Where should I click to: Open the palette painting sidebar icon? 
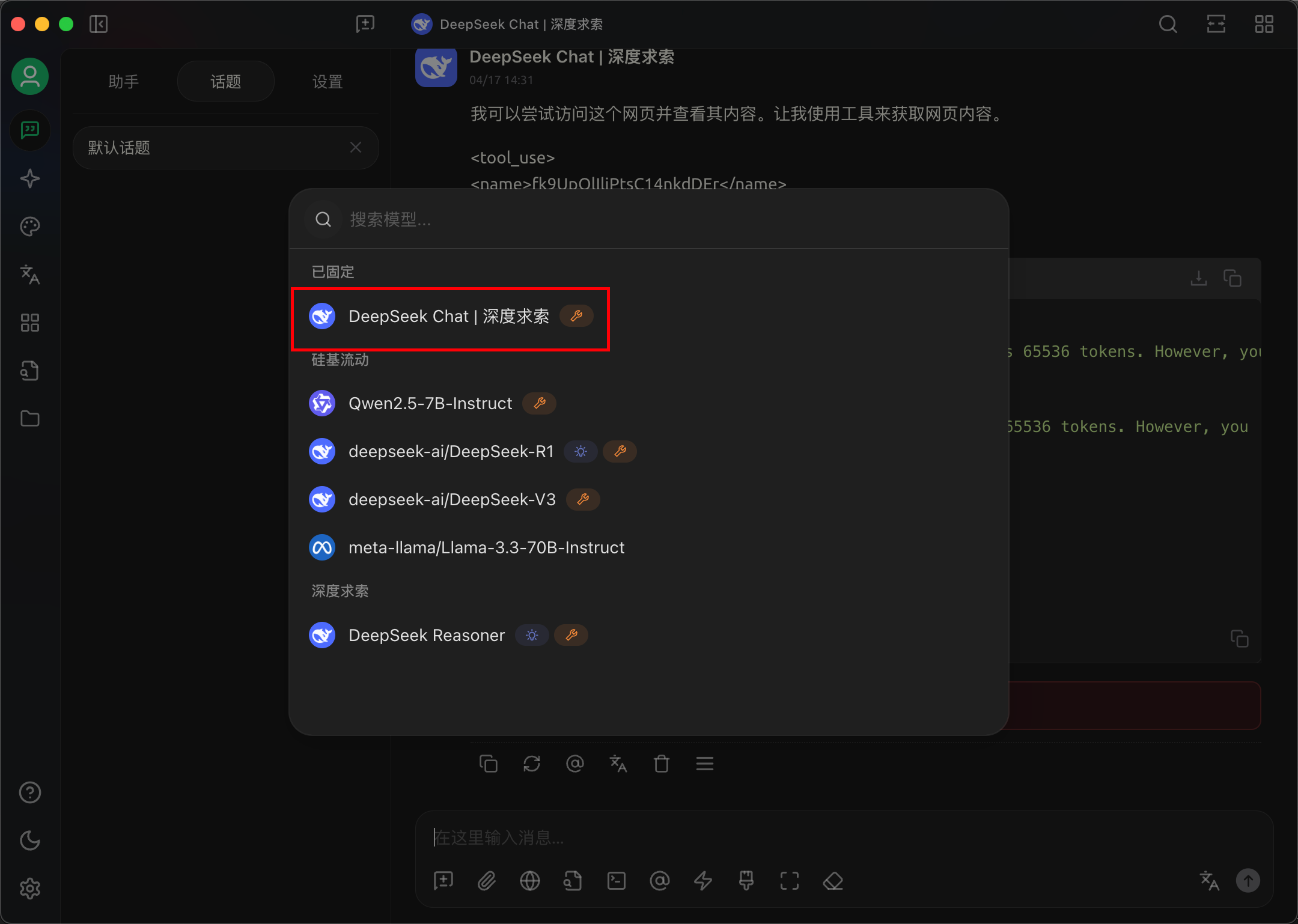point(30,226)
